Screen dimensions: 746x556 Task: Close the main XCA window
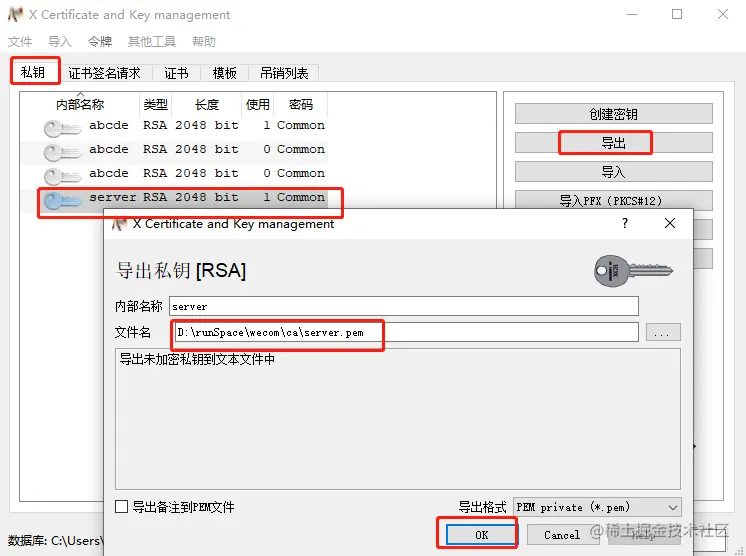pyautogui.click(x=723, y=14)
